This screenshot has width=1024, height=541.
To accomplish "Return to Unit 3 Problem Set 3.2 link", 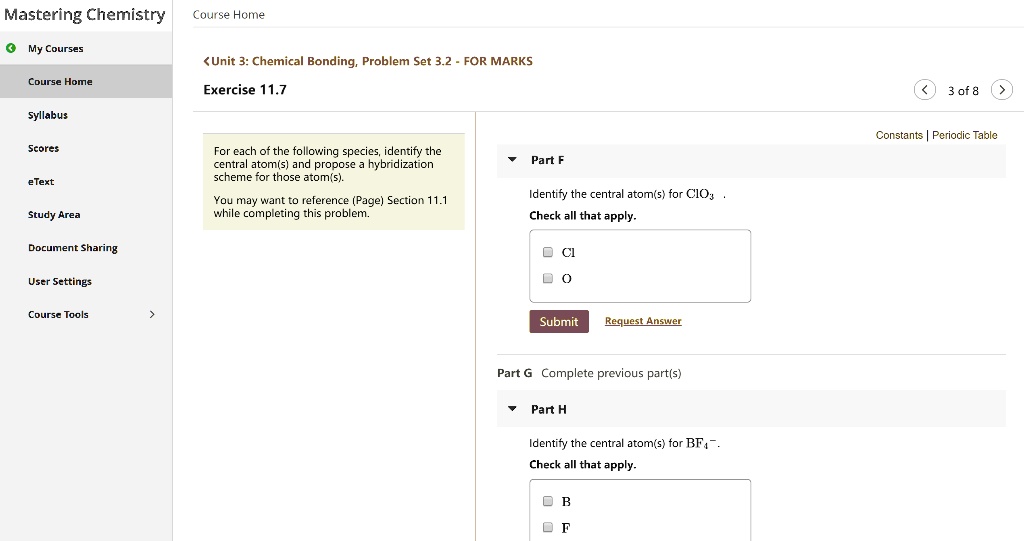I will (368, 61).
